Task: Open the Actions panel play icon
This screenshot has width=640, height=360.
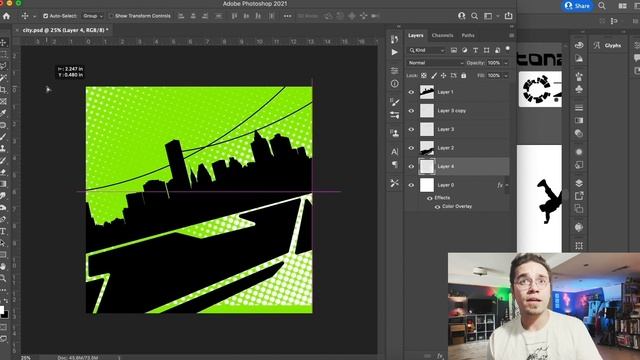Action: [394, 52]
